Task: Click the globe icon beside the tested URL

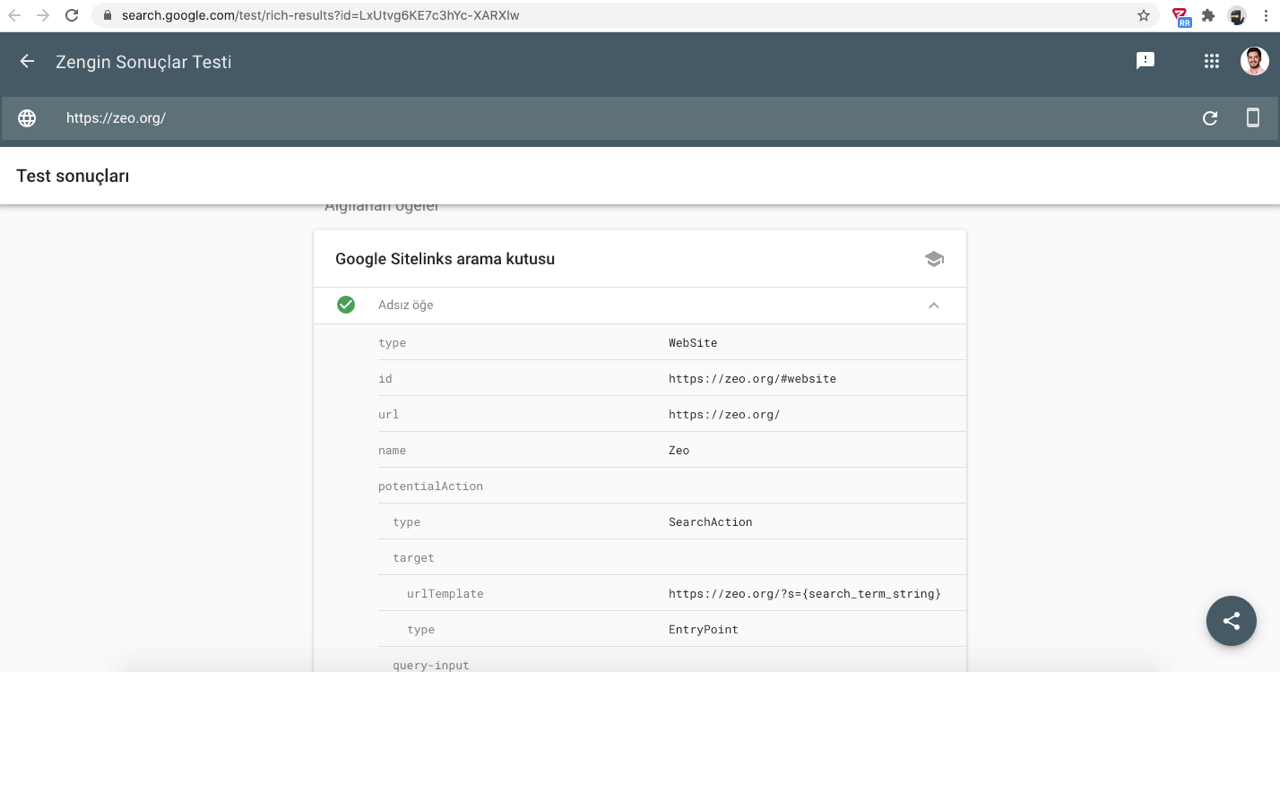Action: coord(26,118)
